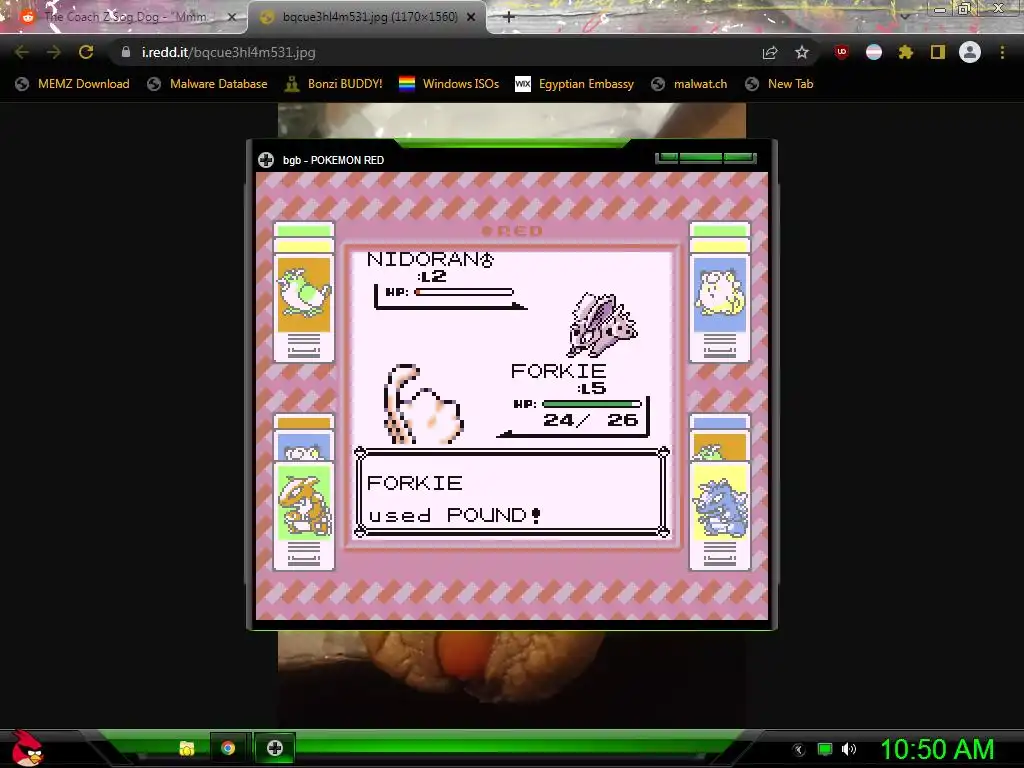Open the Egyptian Embassy bookmark

pyautogui.click(x=574, y=84)
